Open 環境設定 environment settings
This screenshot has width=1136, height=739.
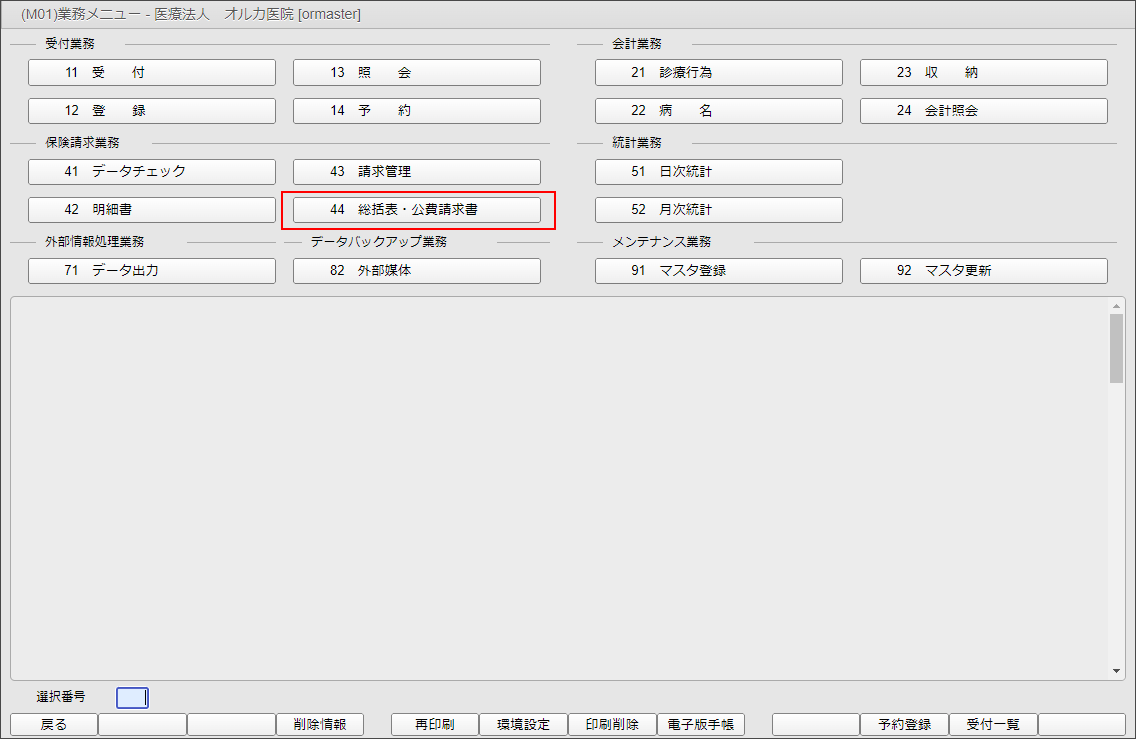(x=523, y=724)
